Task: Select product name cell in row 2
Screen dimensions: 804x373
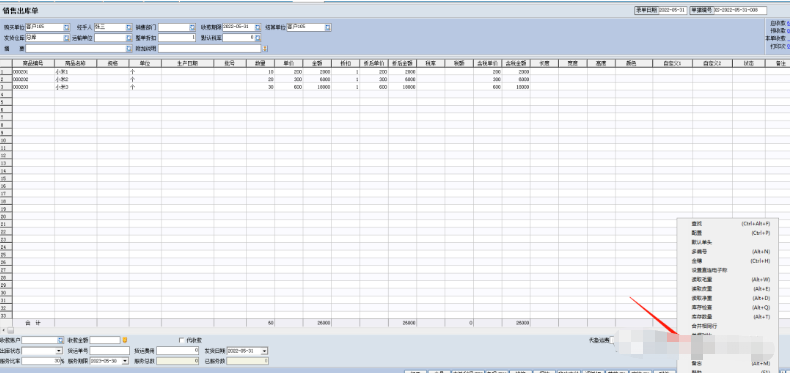Action: click(x=75, y=80)
